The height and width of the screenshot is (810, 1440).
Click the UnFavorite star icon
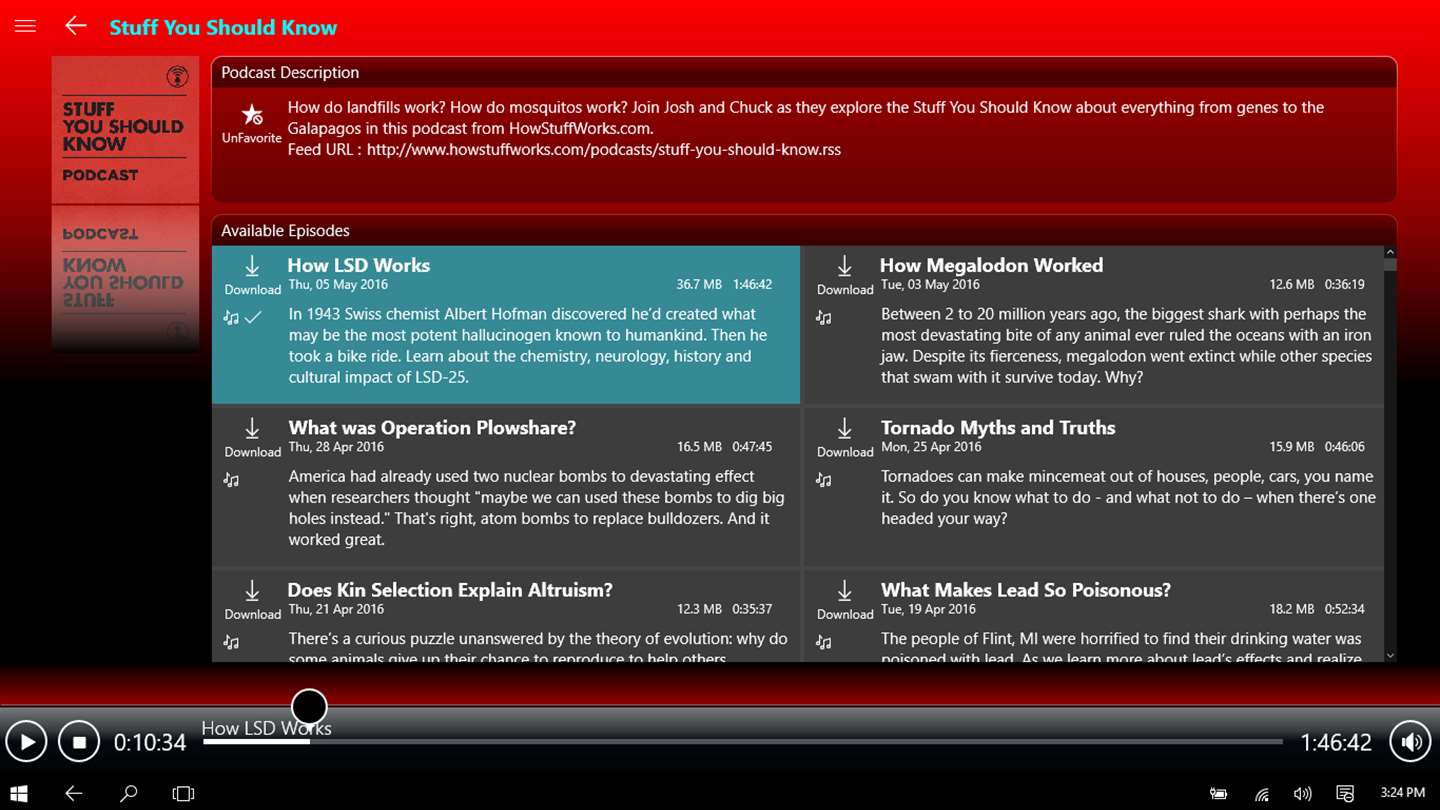(252, 115)
